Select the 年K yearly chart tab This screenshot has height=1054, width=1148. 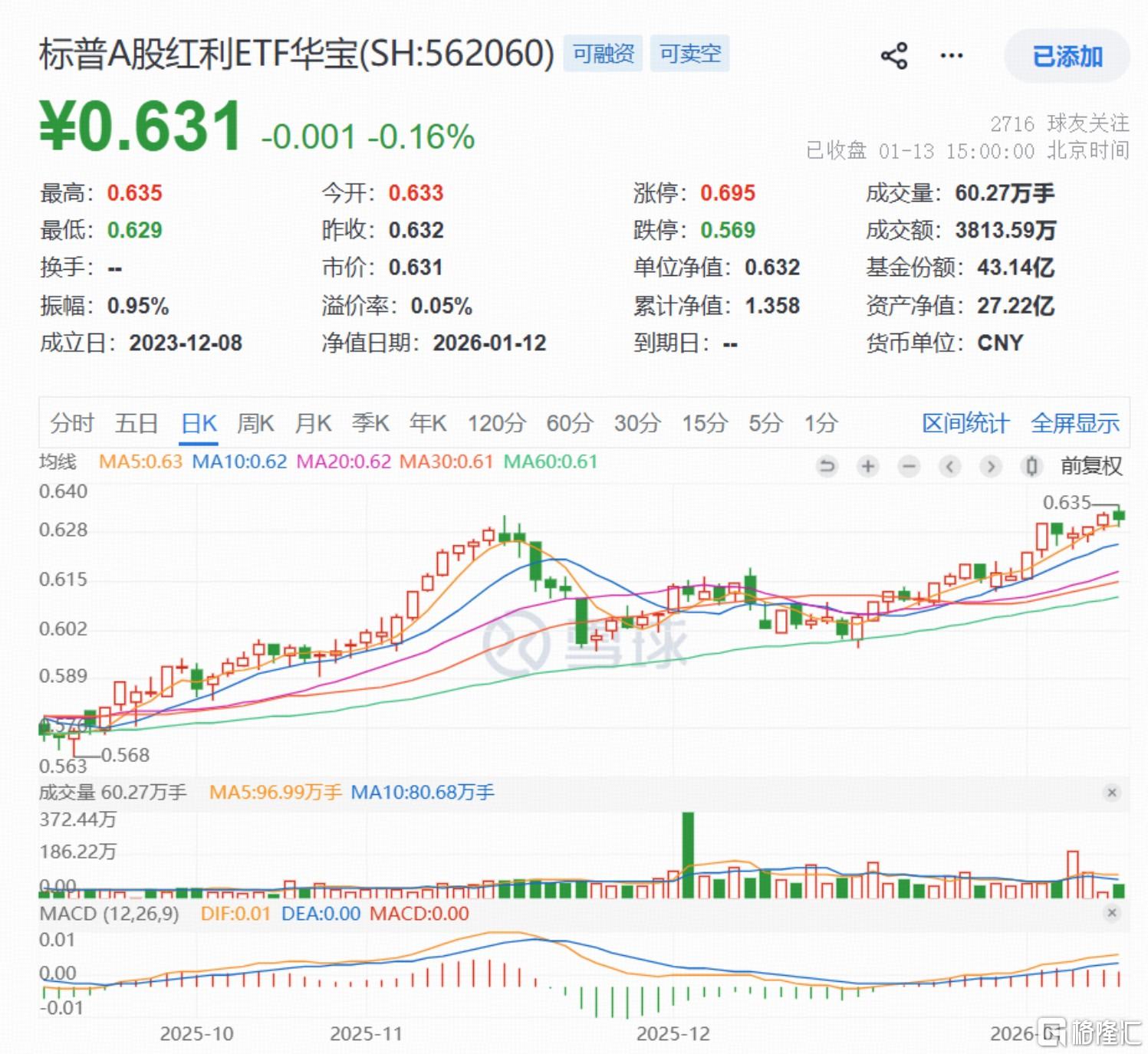[428, 423]
